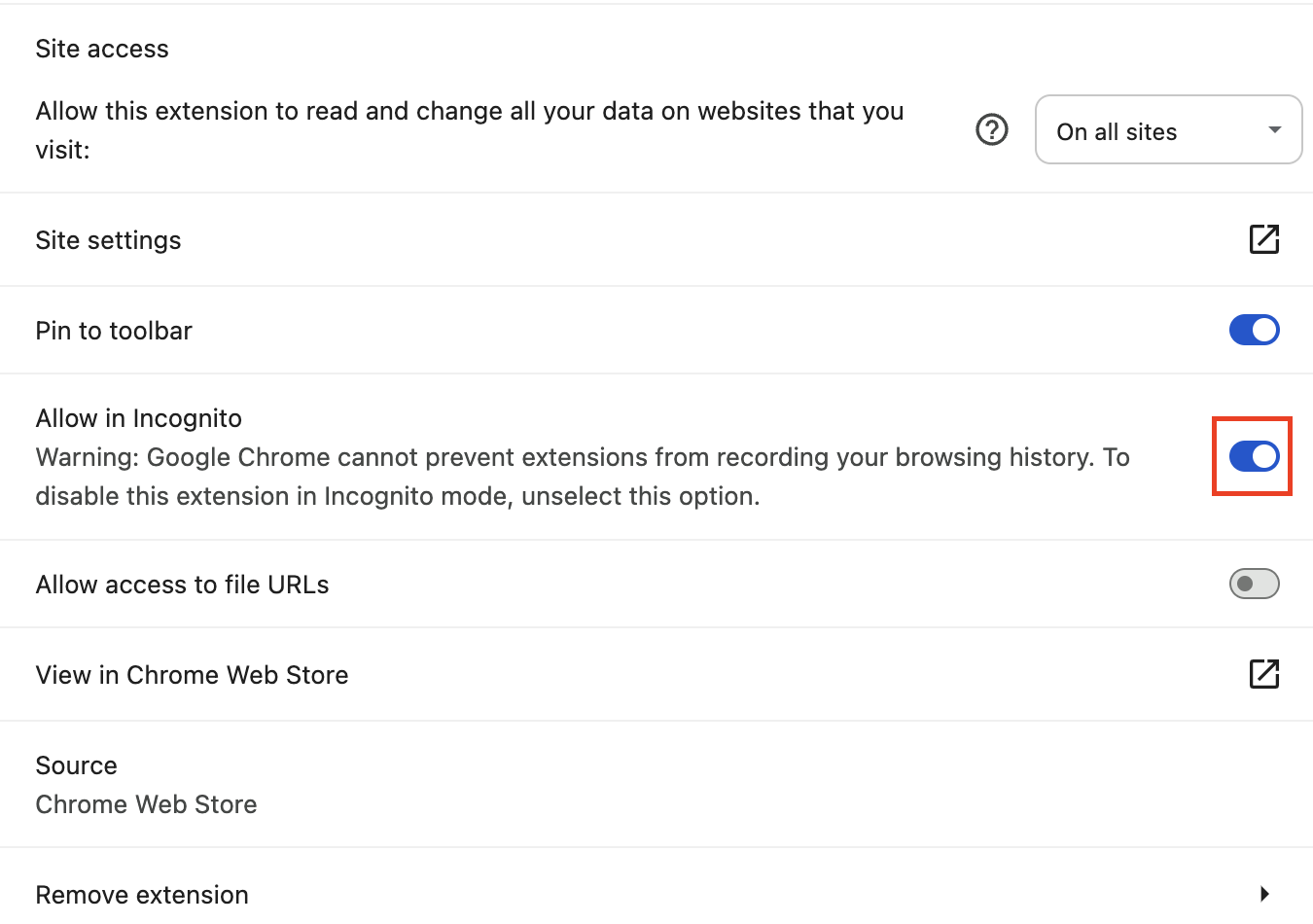Click the dropdown caret in site access box
Viewport: 1313px width, 924px height.
[x=1274, y=130]
